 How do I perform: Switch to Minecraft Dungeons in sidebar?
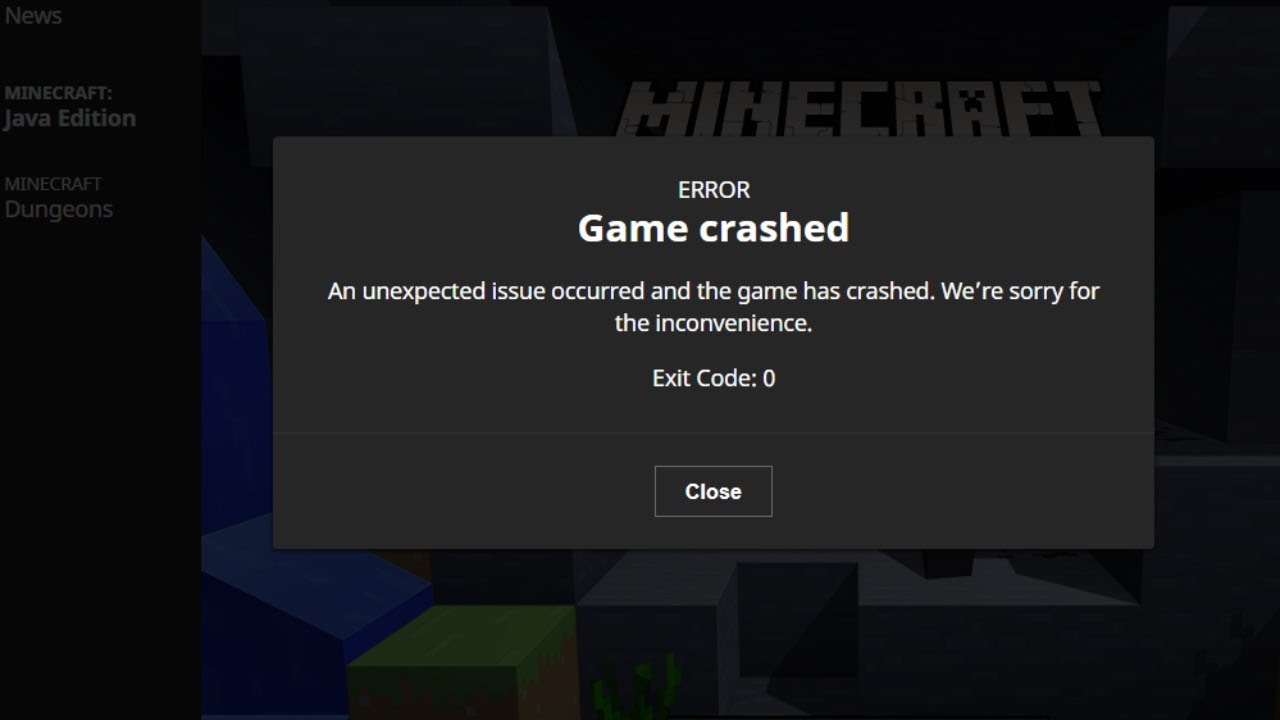coord(58,198)
